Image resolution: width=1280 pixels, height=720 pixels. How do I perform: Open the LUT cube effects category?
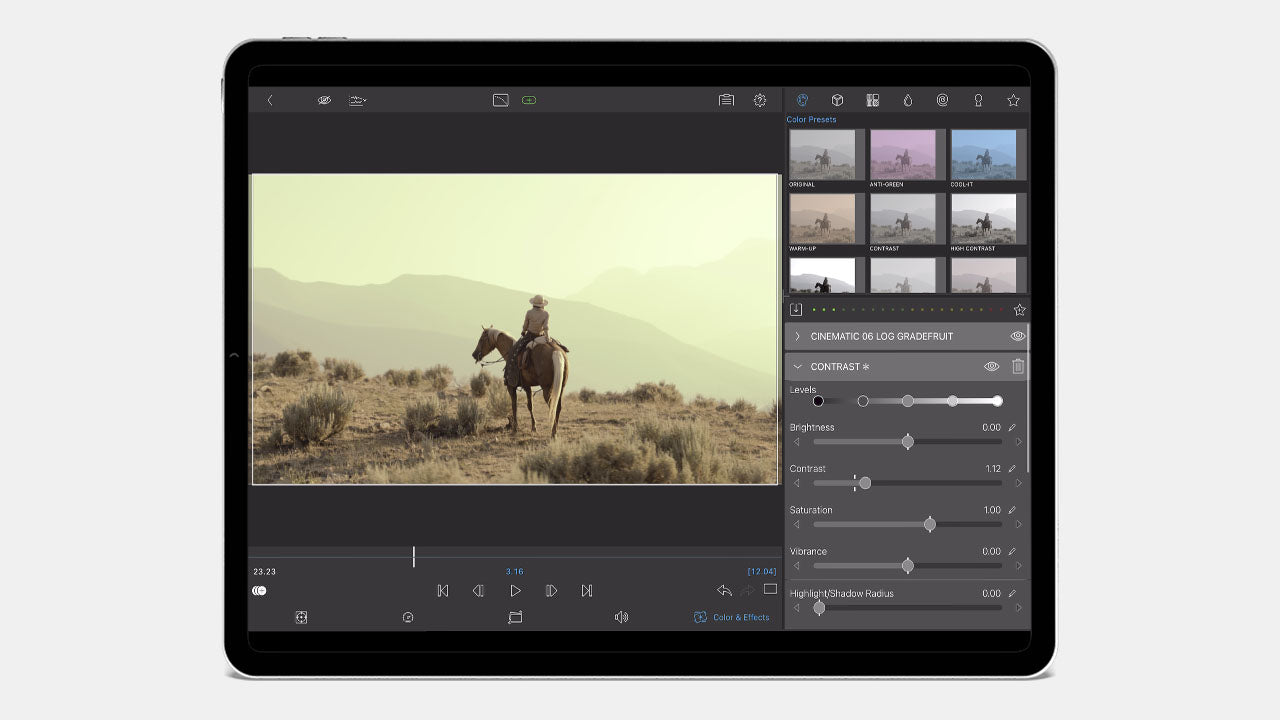point(837,100)
